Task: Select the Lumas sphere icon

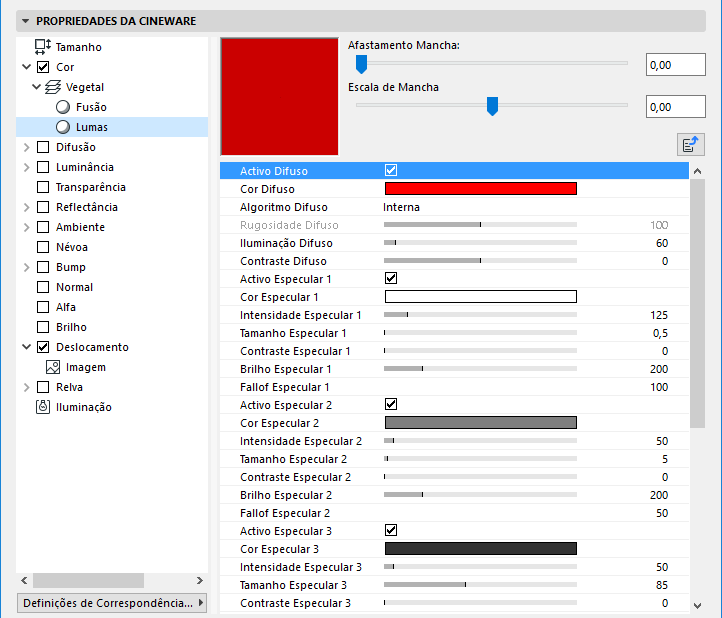Action: coord(63,127)
